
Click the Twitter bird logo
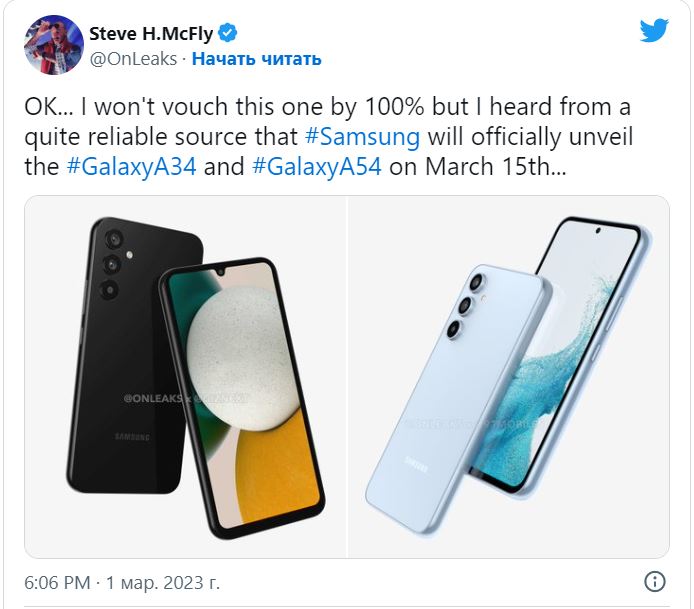pyautogui.click(x=654, y=31)
